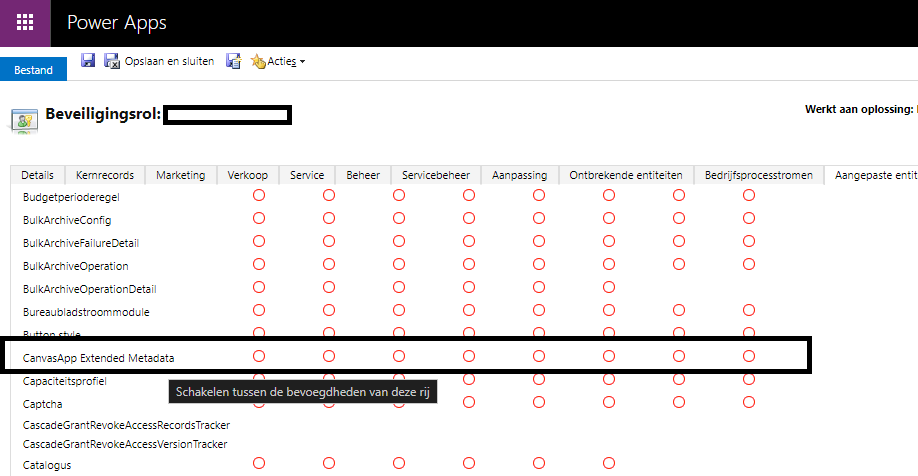Click Opslaan en sluiten text button
Image resolution: width=918 pixels, height=476 pixels.
pos(169,62)
